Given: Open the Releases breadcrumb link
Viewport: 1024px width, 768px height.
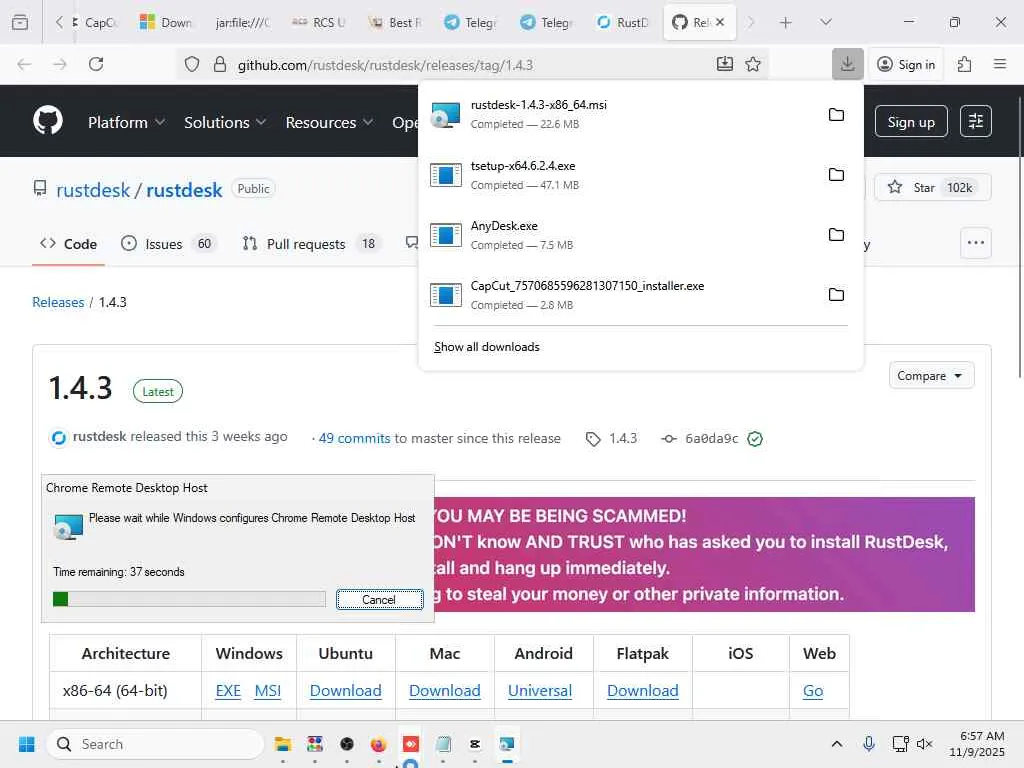Looking at the screenshot, I should 58,302.
